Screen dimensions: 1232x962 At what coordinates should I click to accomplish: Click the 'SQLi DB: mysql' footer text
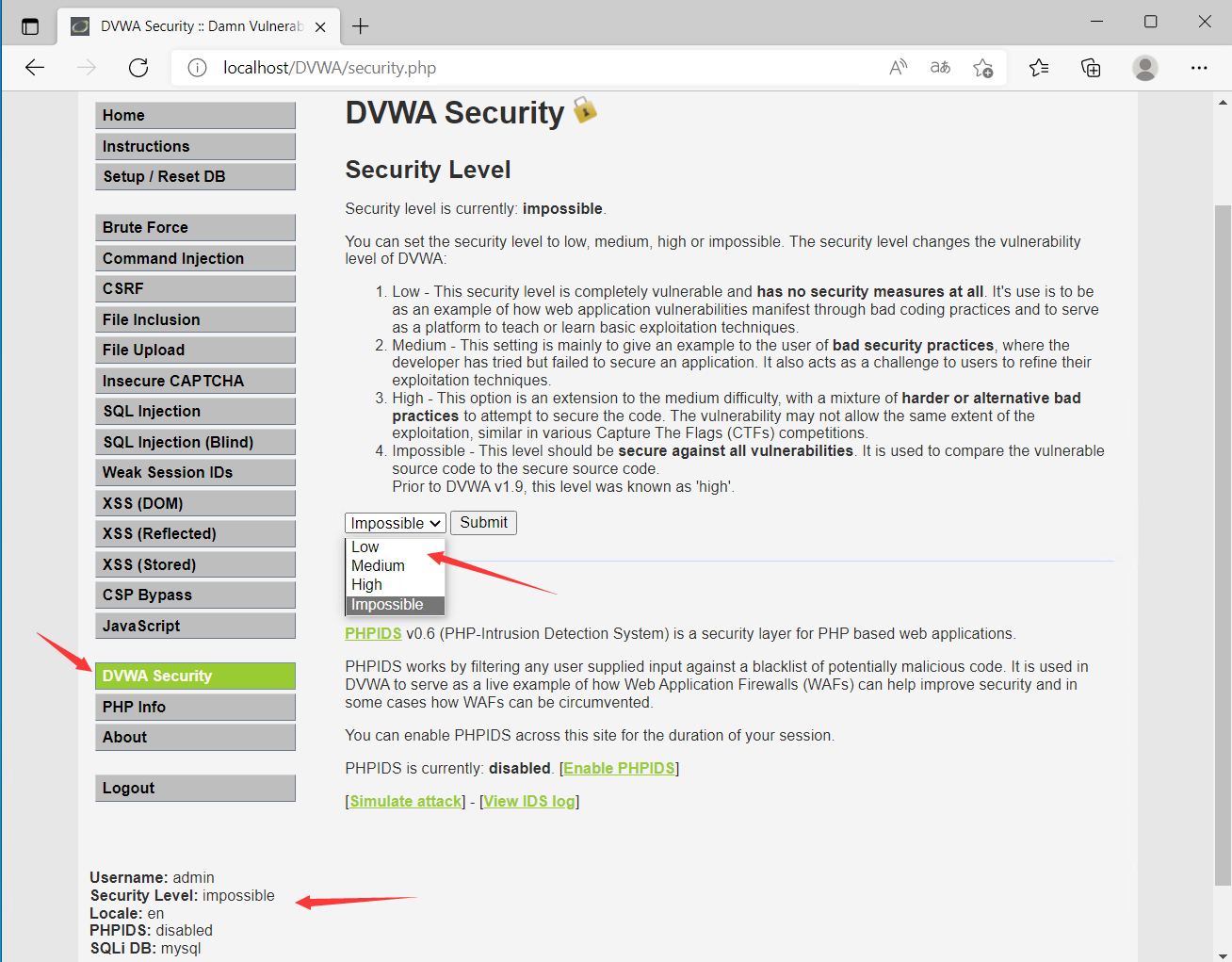tap(145, 948)
